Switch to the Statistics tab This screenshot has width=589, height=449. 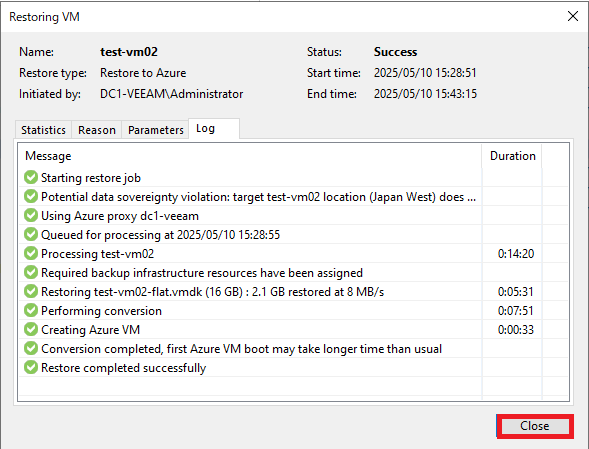43,130
